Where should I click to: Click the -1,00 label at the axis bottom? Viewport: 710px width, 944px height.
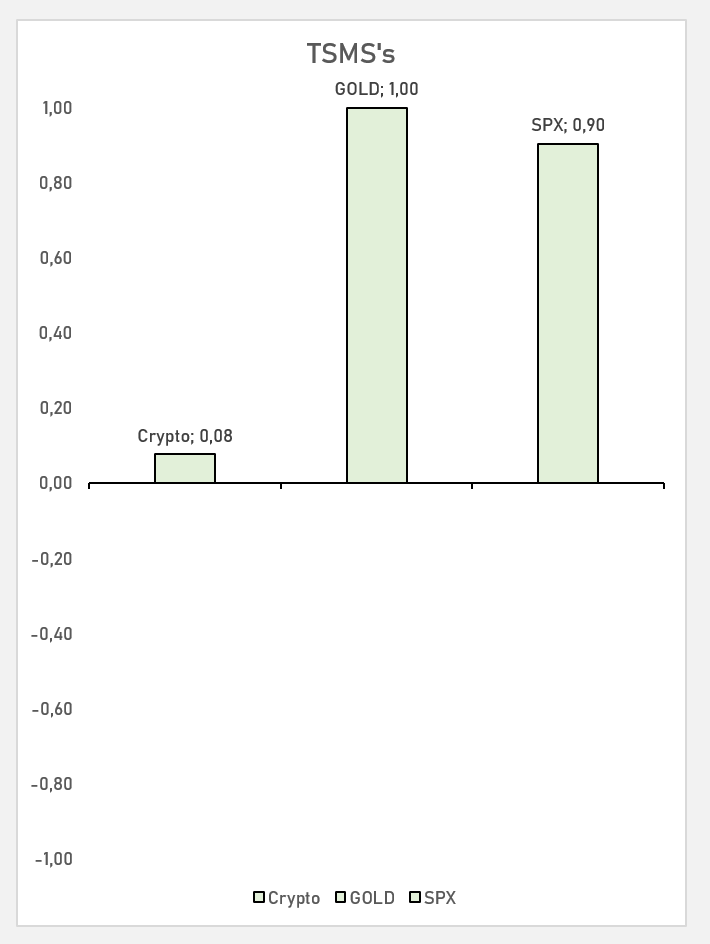pos(52,859)
